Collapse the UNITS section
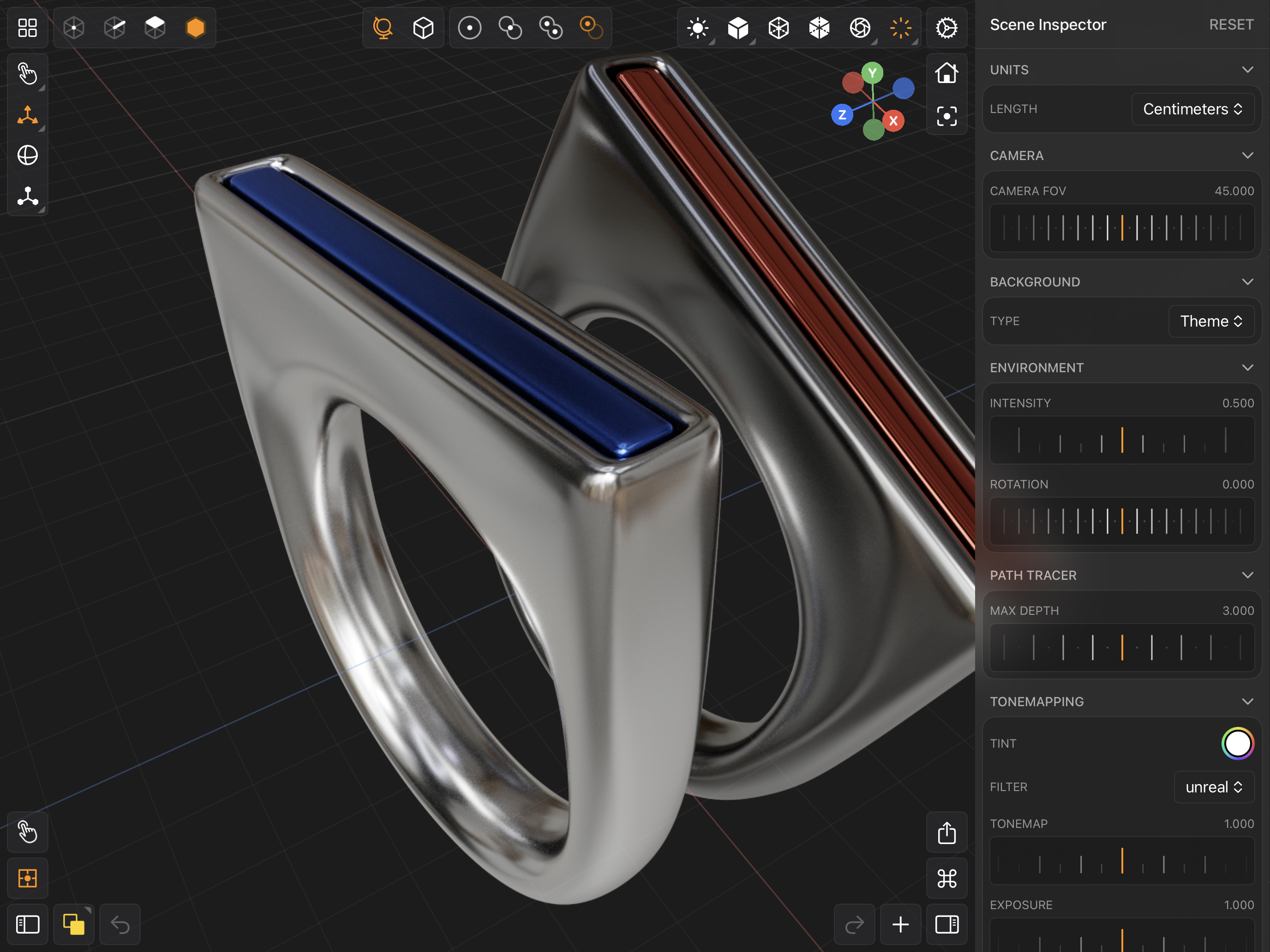1270x952 pixels. (x=1247, y=70)
